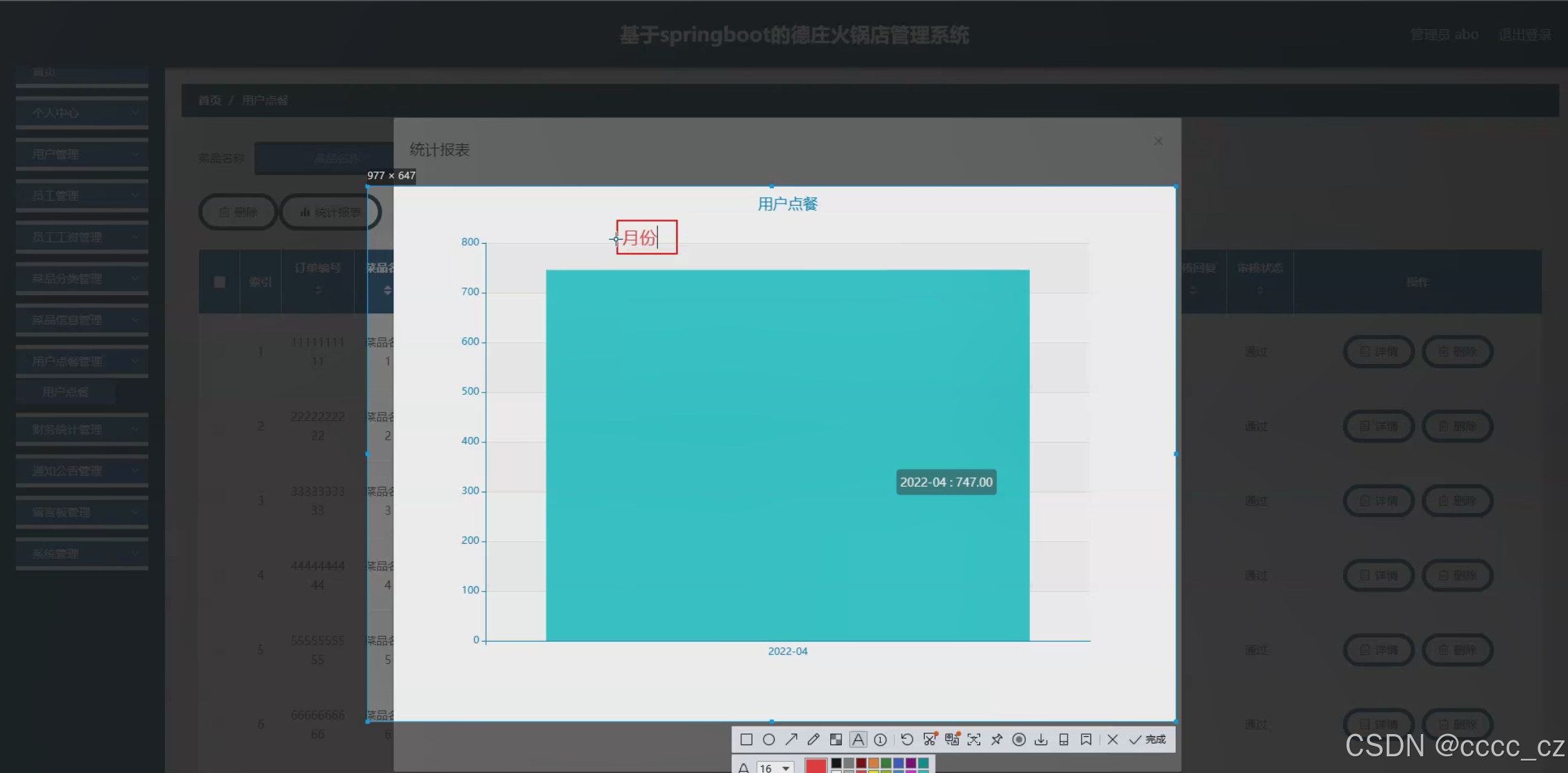Click the undo annotation icon
Viewport: 1568px width, 773px height.
coord(907,740)
